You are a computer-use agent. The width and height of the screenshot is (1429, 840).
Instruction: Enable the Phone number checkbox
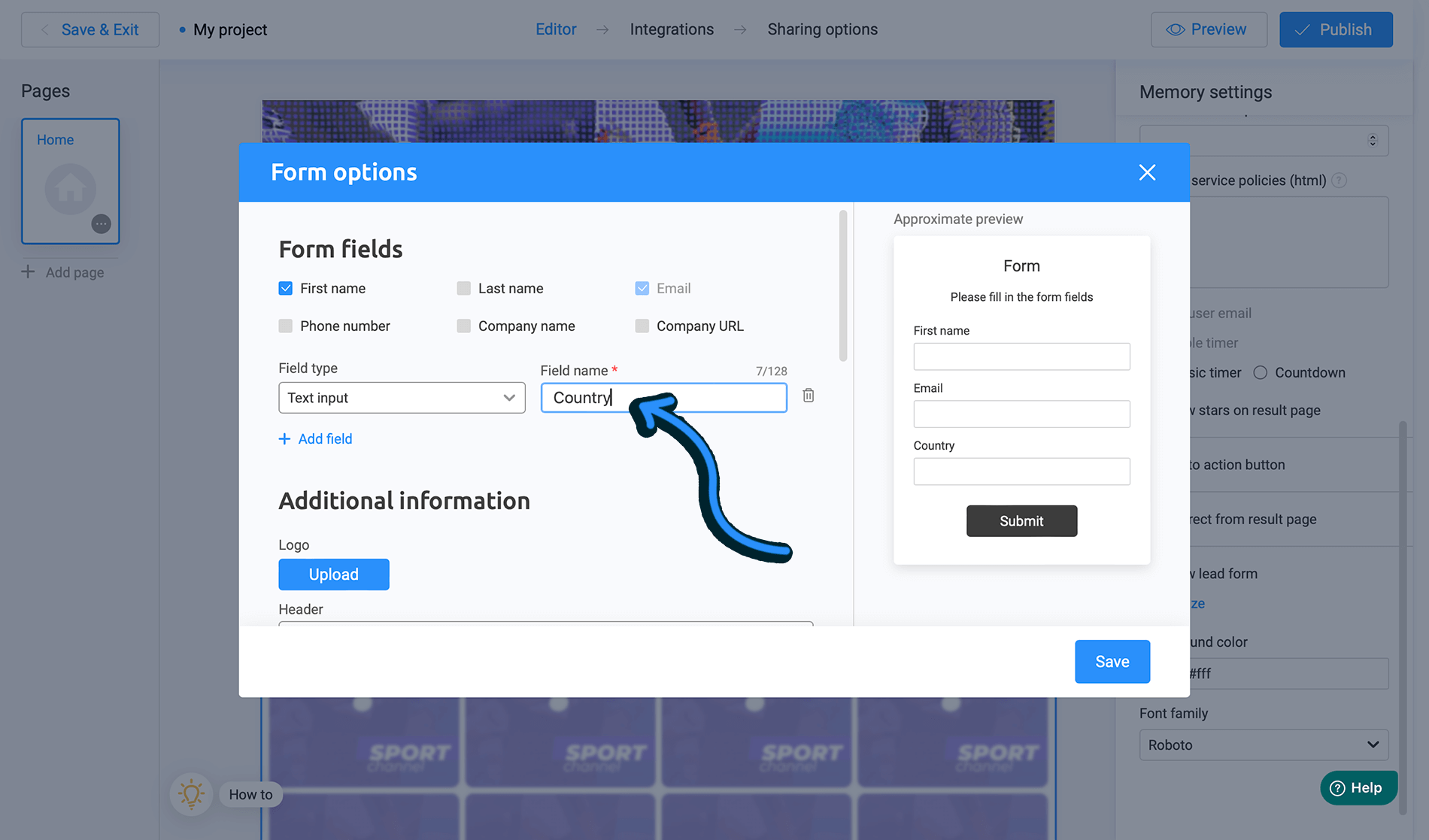tap(286, 326)
